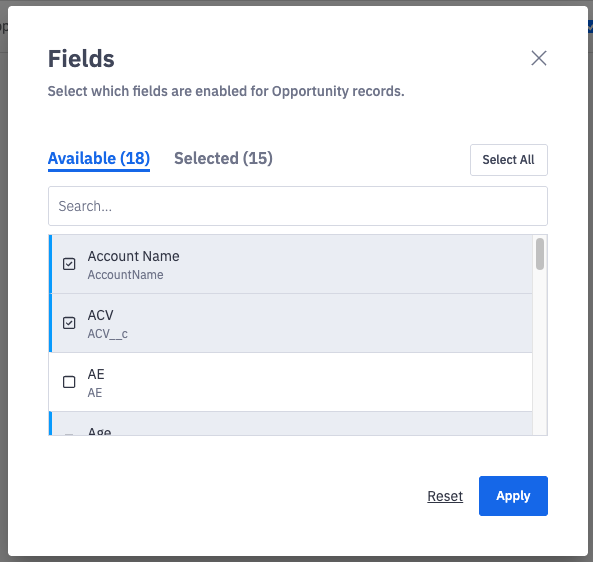The width and height of the screenshot is (593, 562).
Task: Uncheck the ACV field checkbox
Action: click(x=69, y=323)
